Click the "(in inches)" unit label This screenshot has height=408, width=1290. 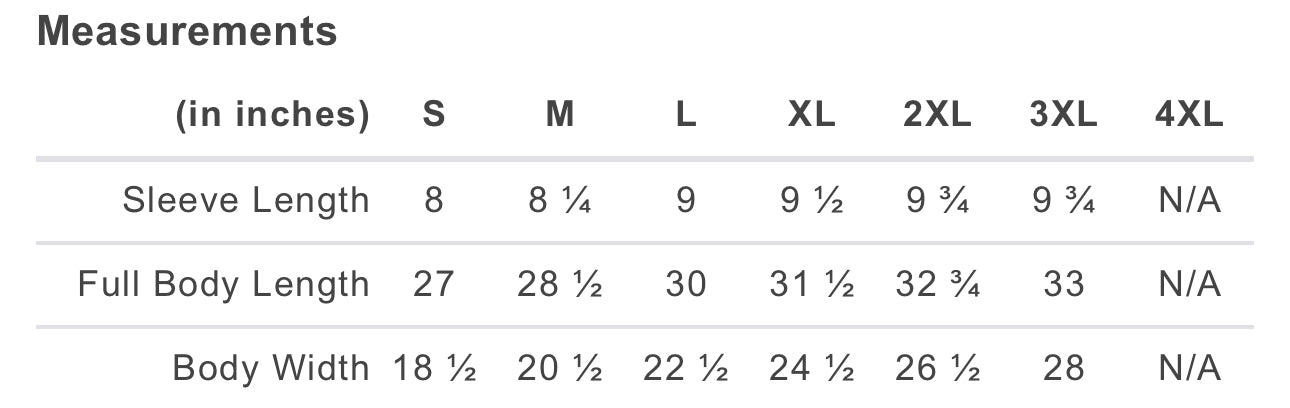pos(272,116)
